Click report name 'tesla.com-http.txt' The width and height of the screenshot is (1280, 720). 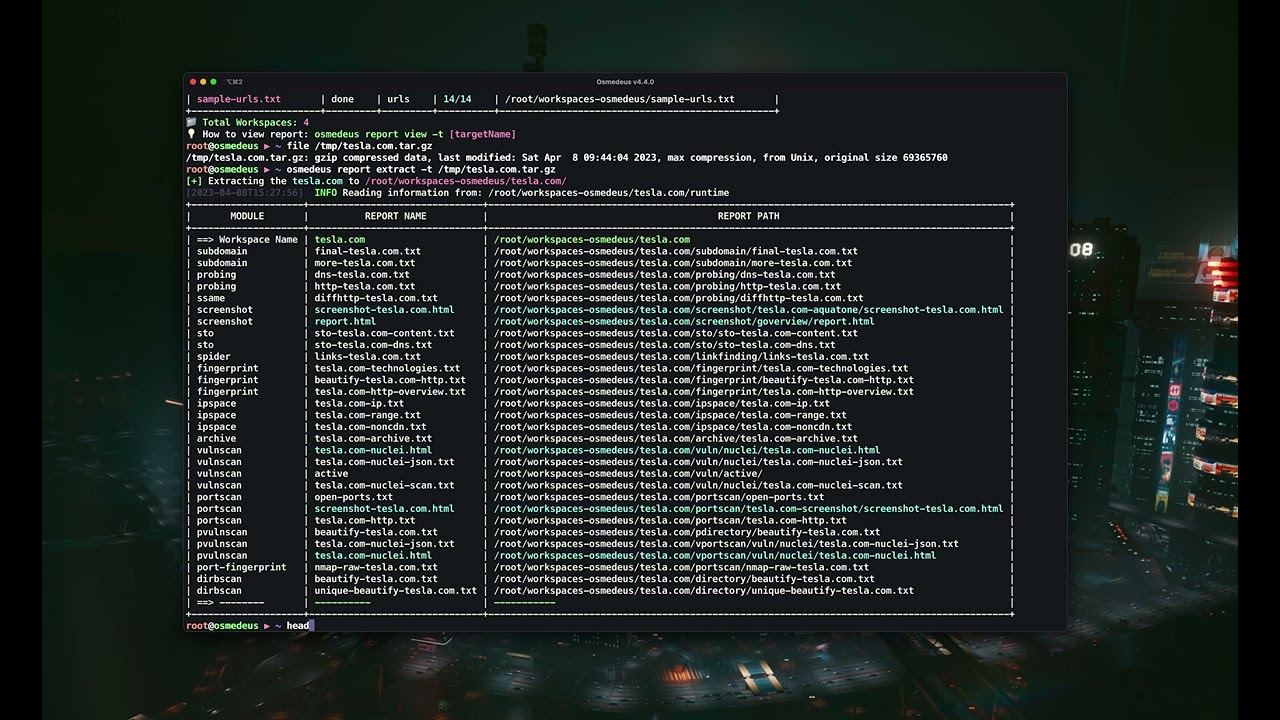pyautogui.click(x=365, y=520)
